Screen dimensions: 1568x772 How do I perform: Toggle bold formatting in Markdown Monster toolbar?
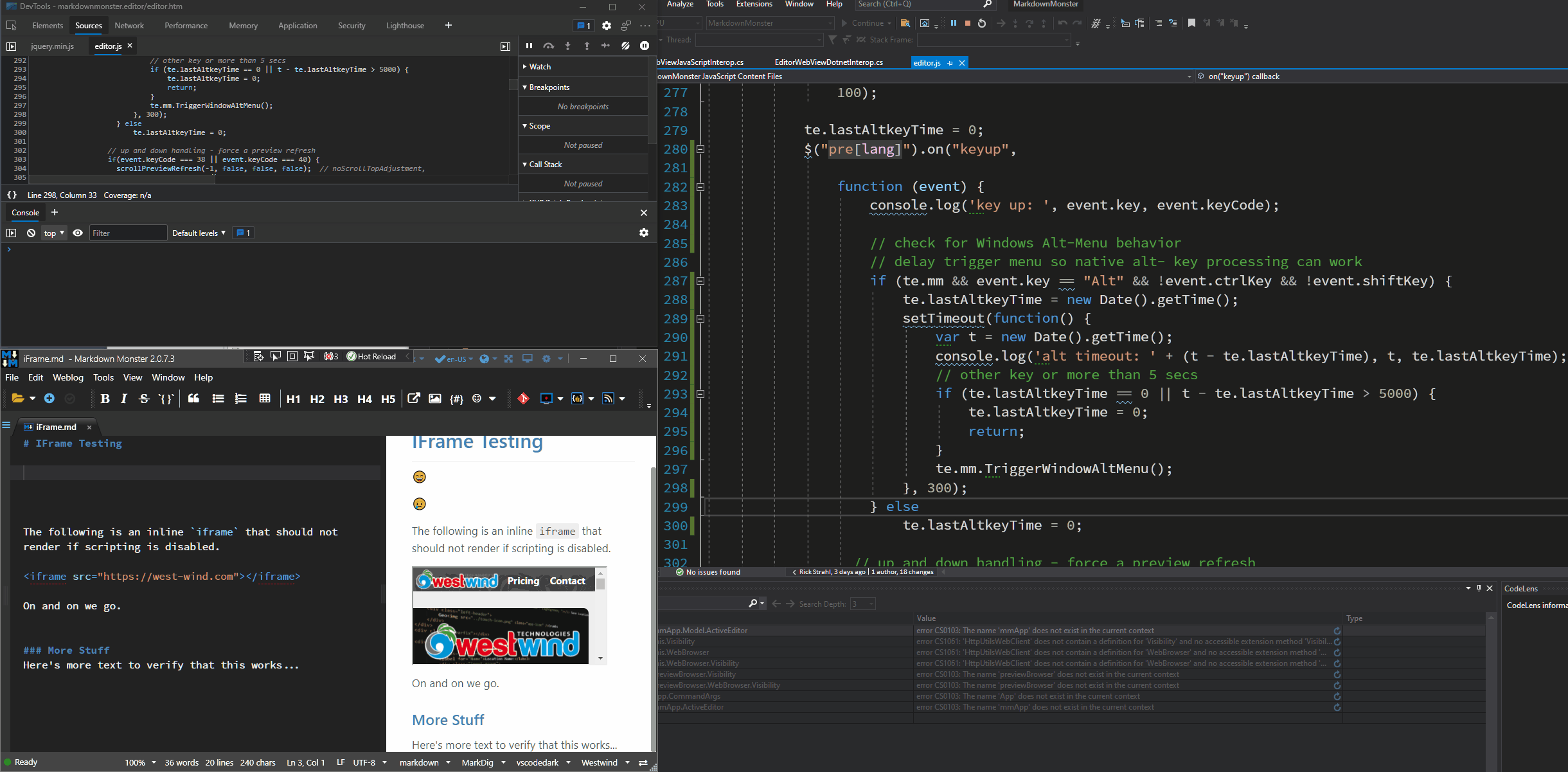(x=106, y=399)
